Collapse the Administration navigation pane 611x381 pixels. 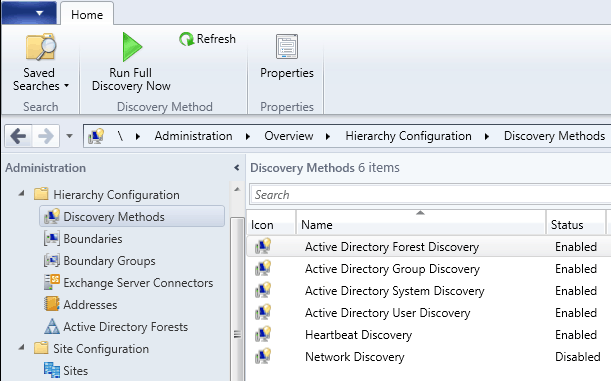(x=237, y=168)
